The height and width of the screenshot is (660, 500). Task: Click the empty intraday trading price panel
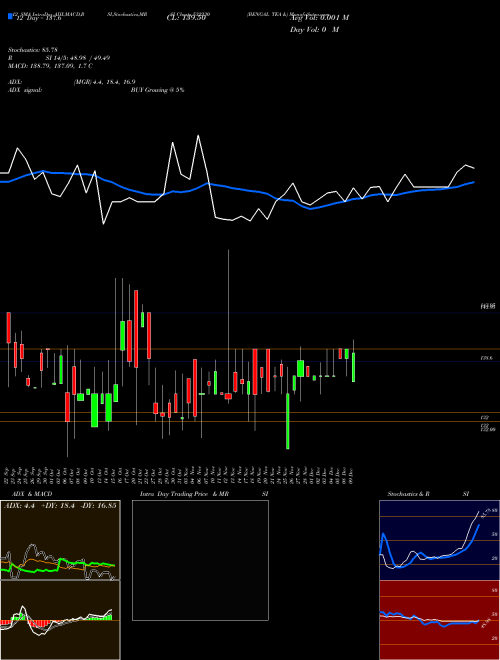click(200, 560)
